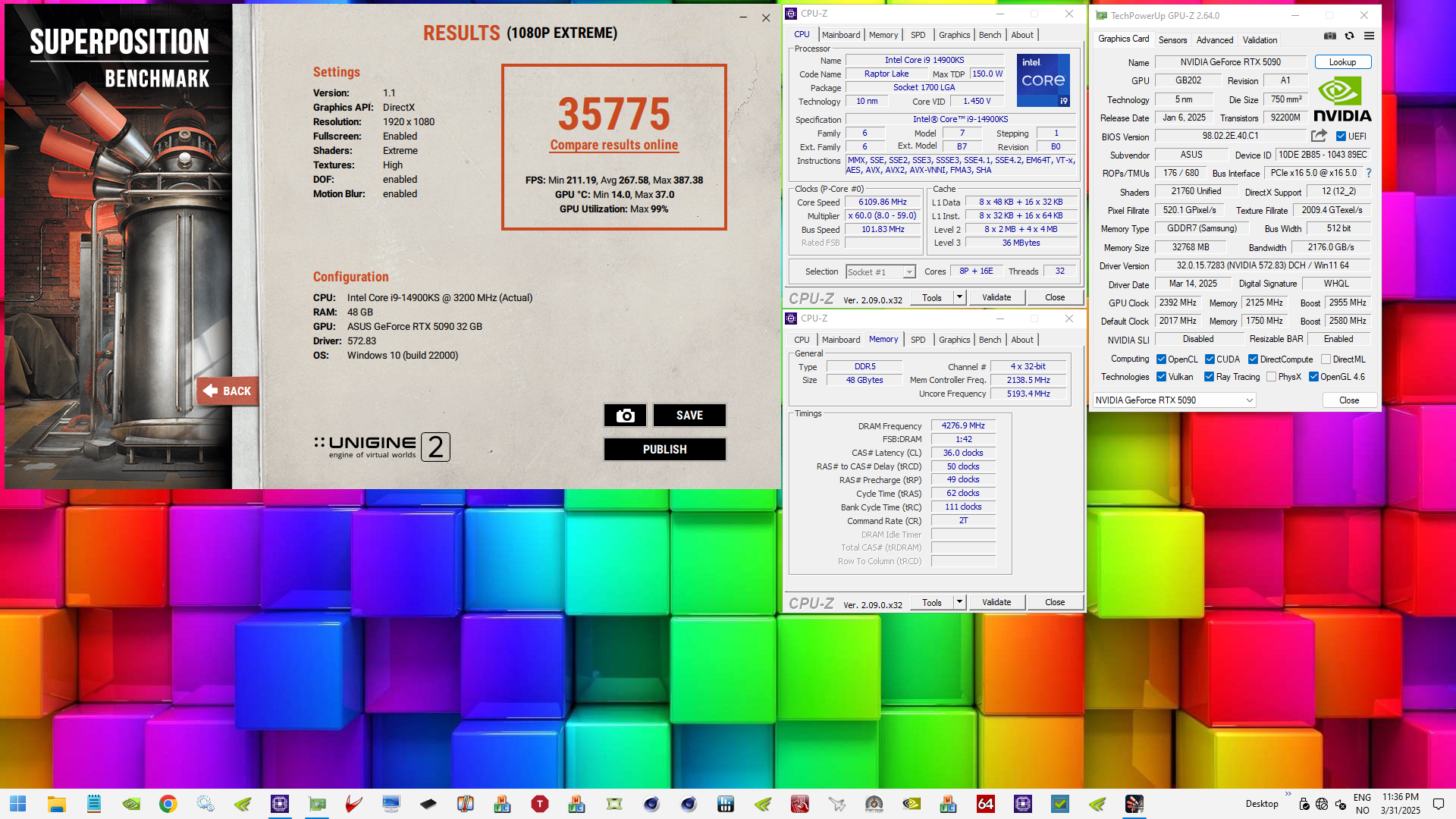Open the red bird-wing taskbar icon
The image size is (1456, 819).
(354, 804)
